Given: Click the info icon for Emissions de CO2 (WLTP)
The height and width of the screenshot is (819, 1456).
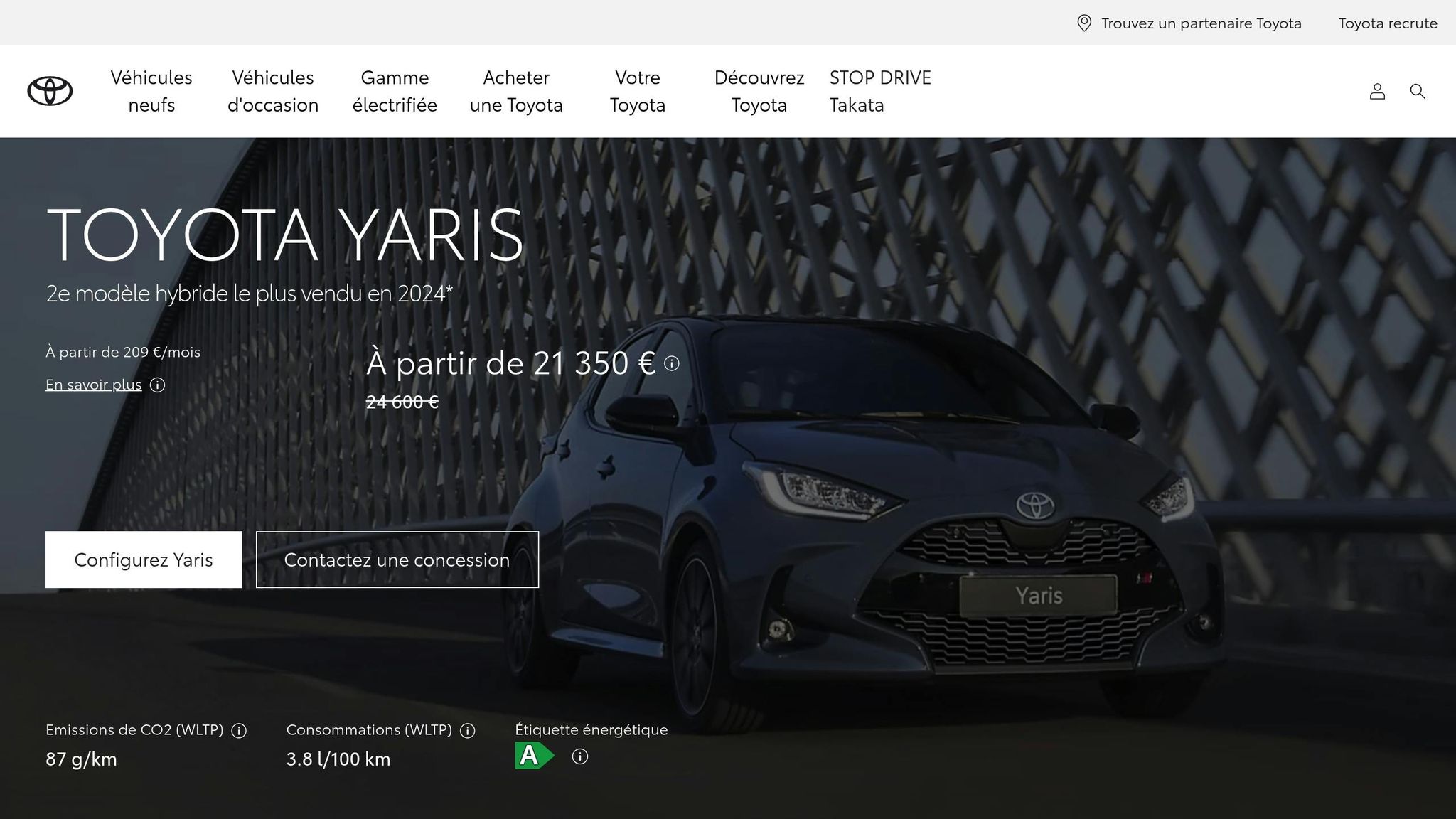Looking at the screenshot, I should (x=240, y=729).
